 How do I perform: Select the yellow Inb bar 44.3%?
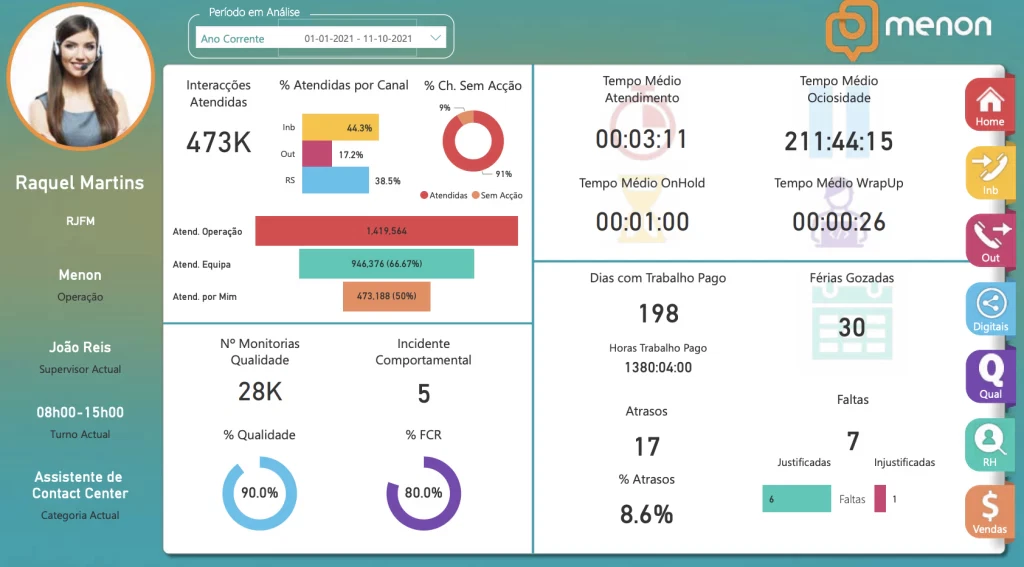click(339, 128)
